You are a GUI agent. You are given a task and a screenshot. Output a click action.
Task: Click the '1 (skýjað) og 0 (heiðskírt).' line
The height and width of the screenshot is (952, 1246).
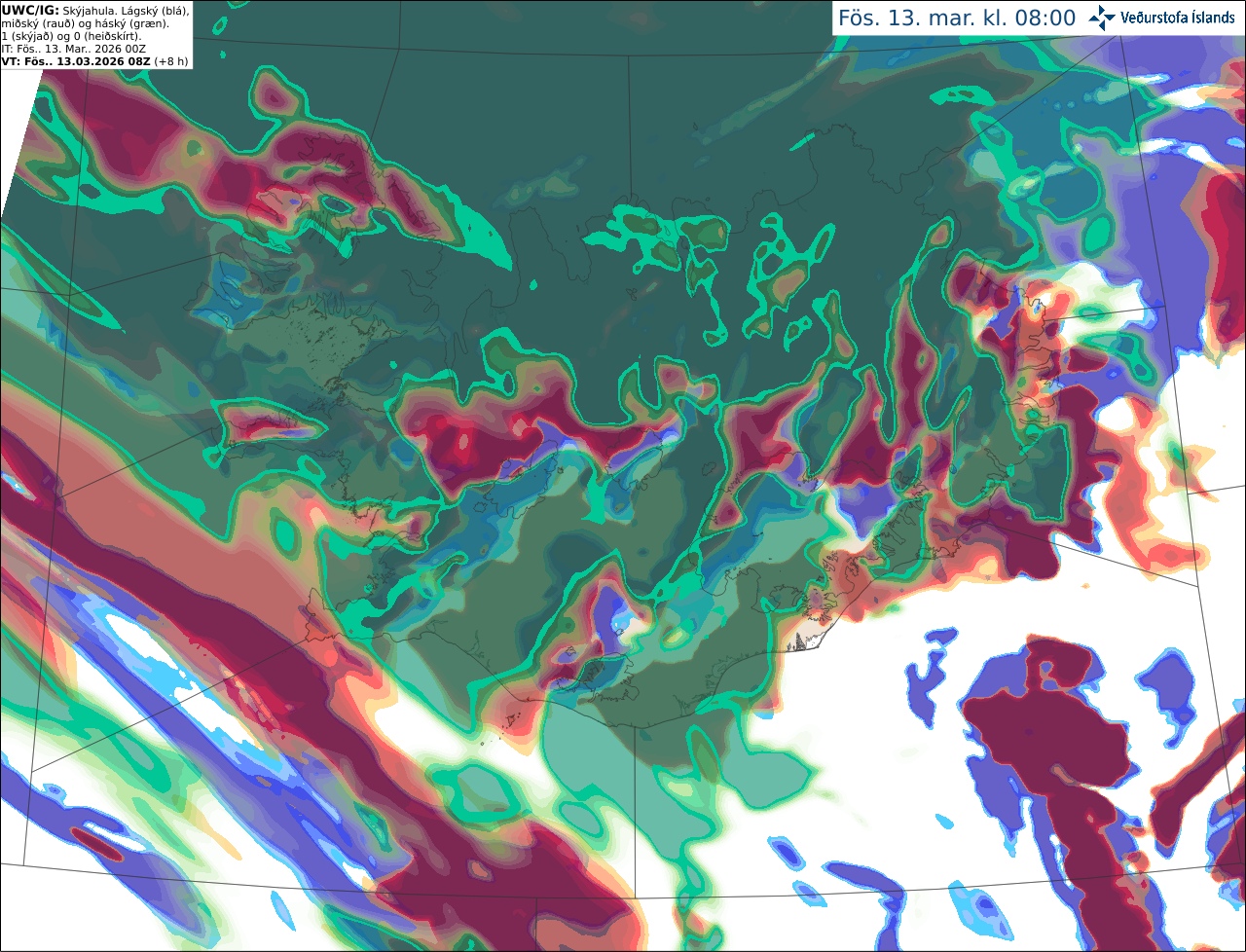pyautogui.click(x=71, y=36)
